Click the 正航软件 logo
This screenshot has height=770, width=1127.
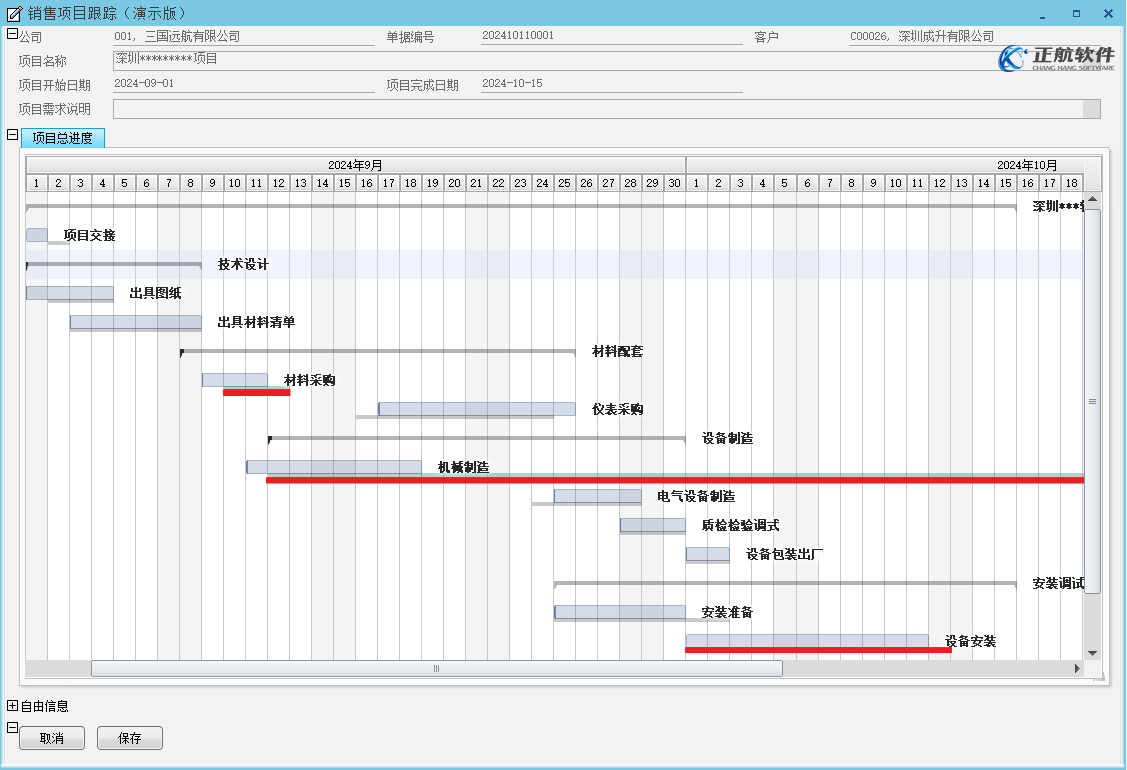click(1057, 58)
